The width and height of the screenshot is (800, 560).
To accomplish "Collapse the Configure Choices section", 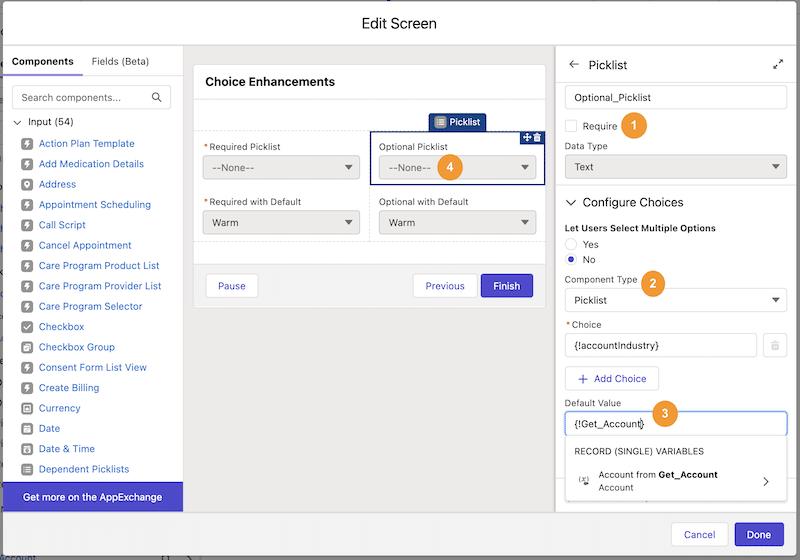I will point(571,202).
